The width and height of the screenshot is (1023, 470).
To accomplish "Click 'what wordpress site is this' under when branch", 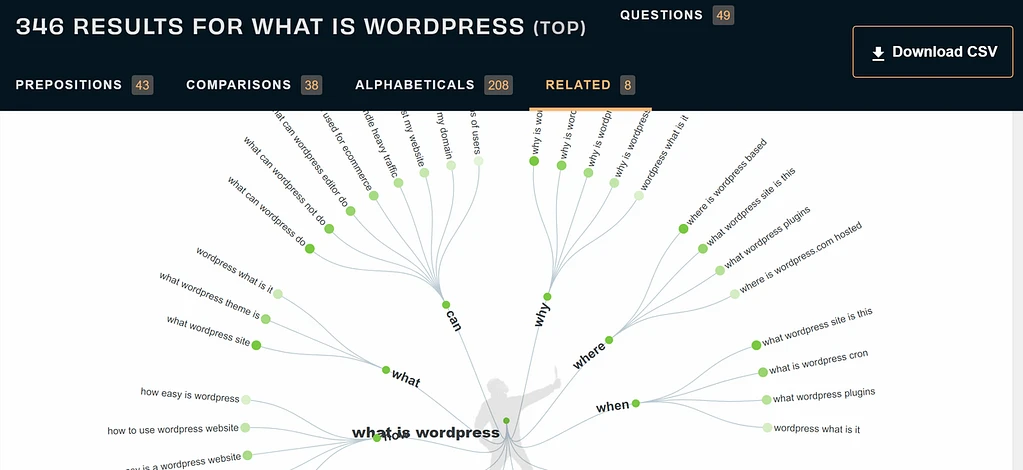I will (817, 327).
